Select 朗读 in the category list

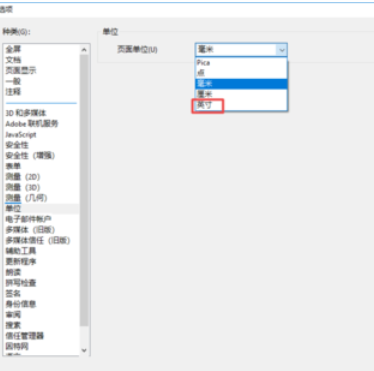point(13,272)
